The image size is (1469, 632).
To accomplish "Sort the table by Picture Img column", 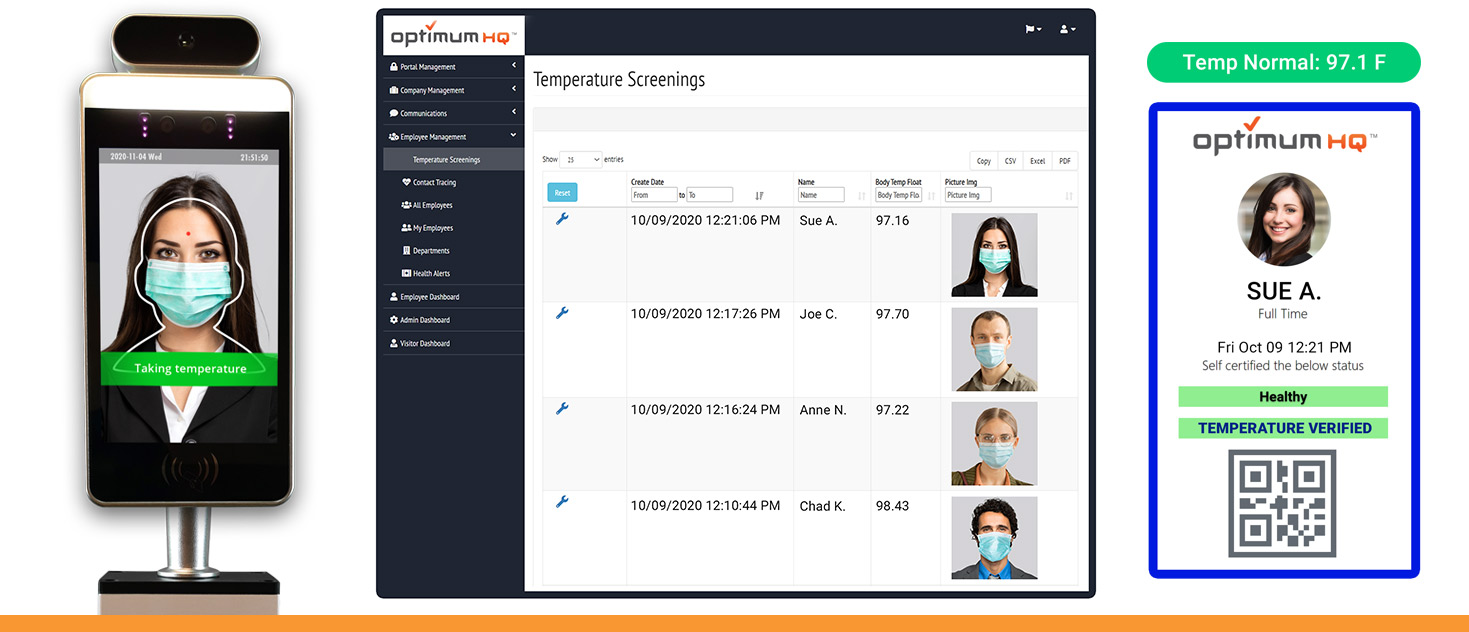I will click(1069, 196).
